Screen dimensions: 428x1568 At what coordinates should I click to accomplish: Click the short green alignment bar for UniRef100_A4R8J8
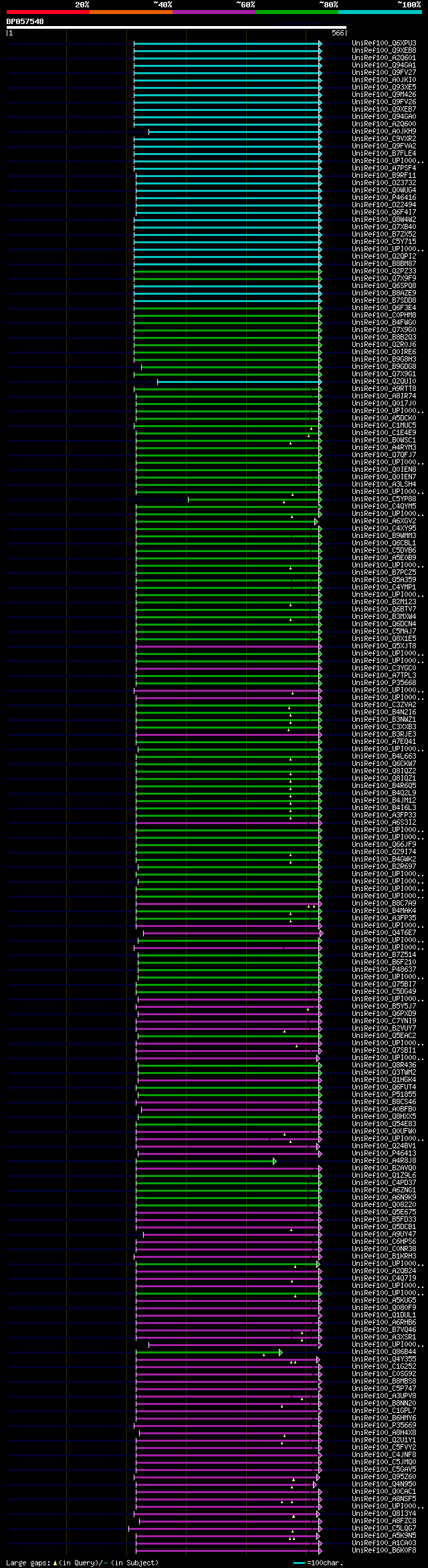(206, 1160)
